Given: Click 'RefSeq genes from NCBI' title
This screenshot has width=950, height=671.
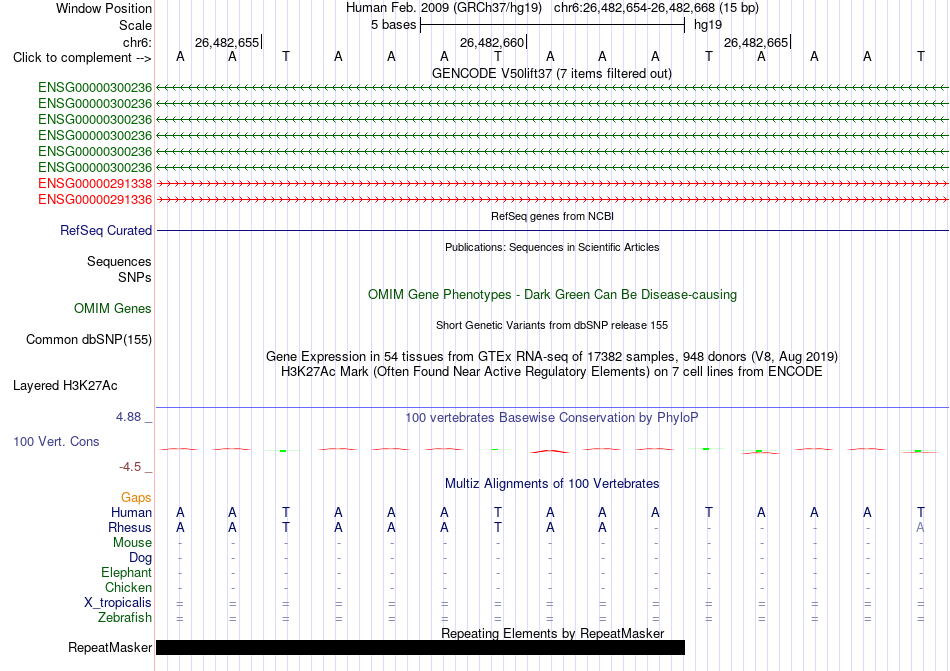Looking at the screenshot, I should click(x=553, y=216).
